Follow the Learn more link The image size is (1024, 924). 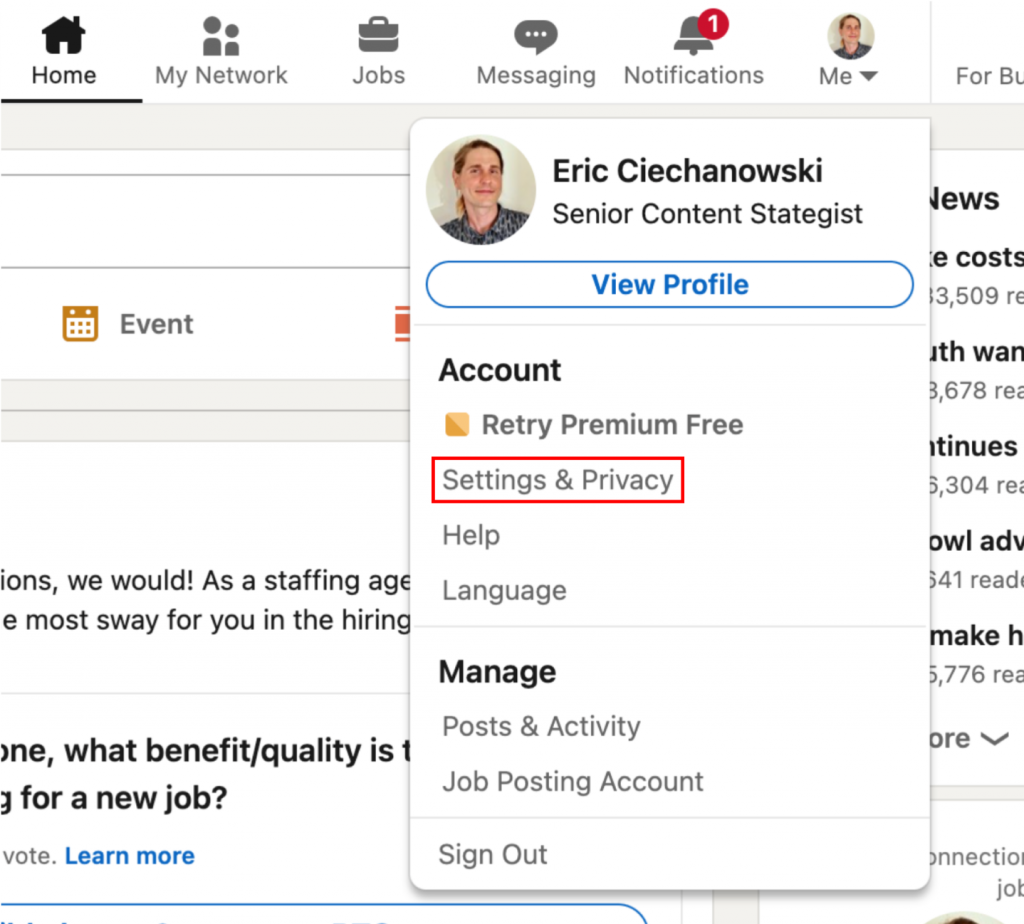pos(129,855)
